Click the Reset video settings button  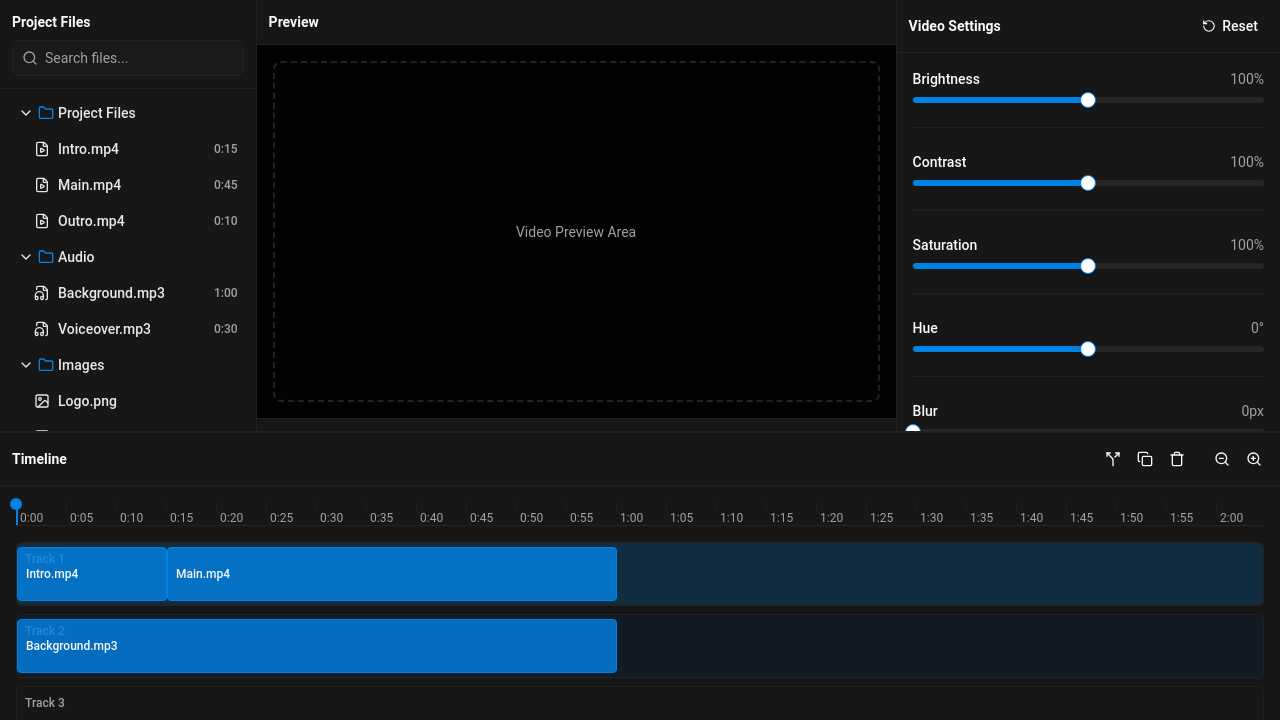click(1230, 26)
